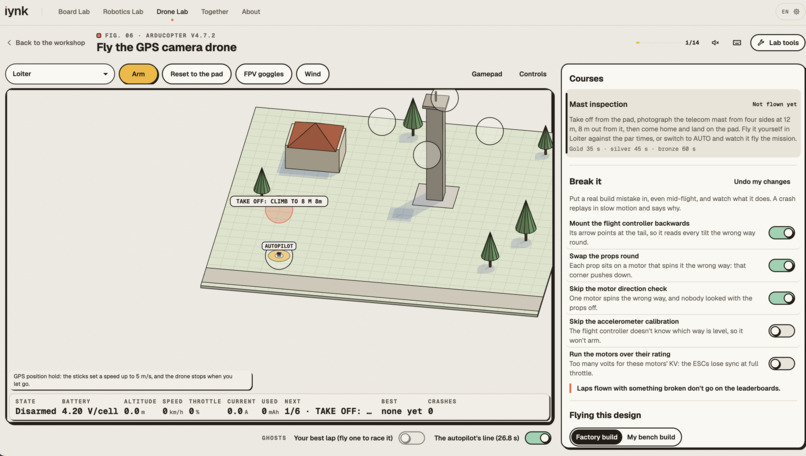Click the 'TAKE OFF: CLIMB TO 8 M' label
The width and height of the screenshot is (806, 456).
coord(279,201)
